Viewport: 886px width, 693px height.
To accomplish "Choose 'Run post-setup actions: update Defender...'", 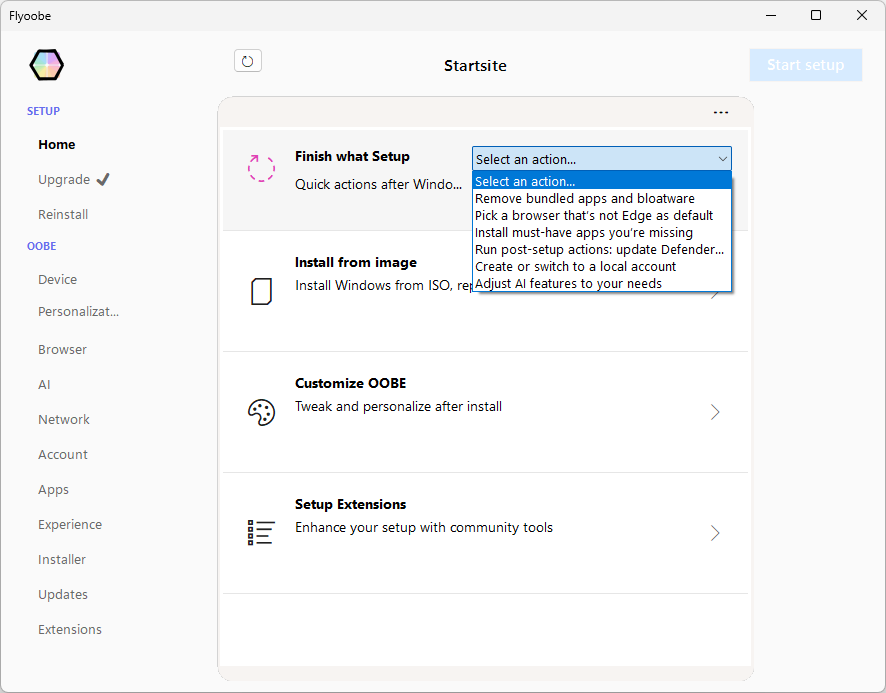I will 602,249.
